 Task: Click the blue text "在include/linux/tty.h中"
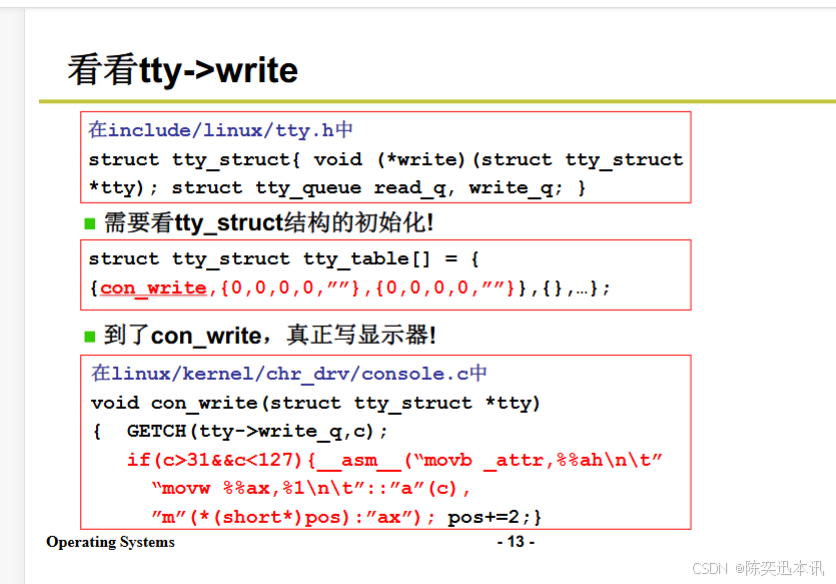(x=220, y=130)
